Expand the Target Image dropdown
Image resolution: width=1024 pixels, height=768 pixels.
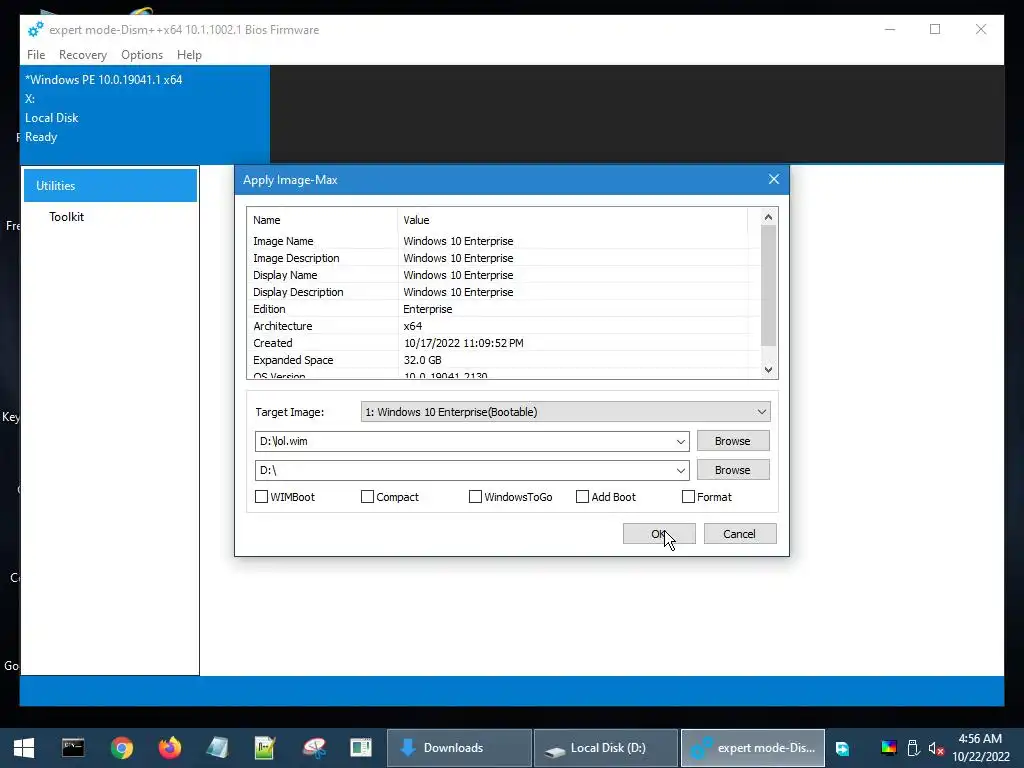coord(566,411)
